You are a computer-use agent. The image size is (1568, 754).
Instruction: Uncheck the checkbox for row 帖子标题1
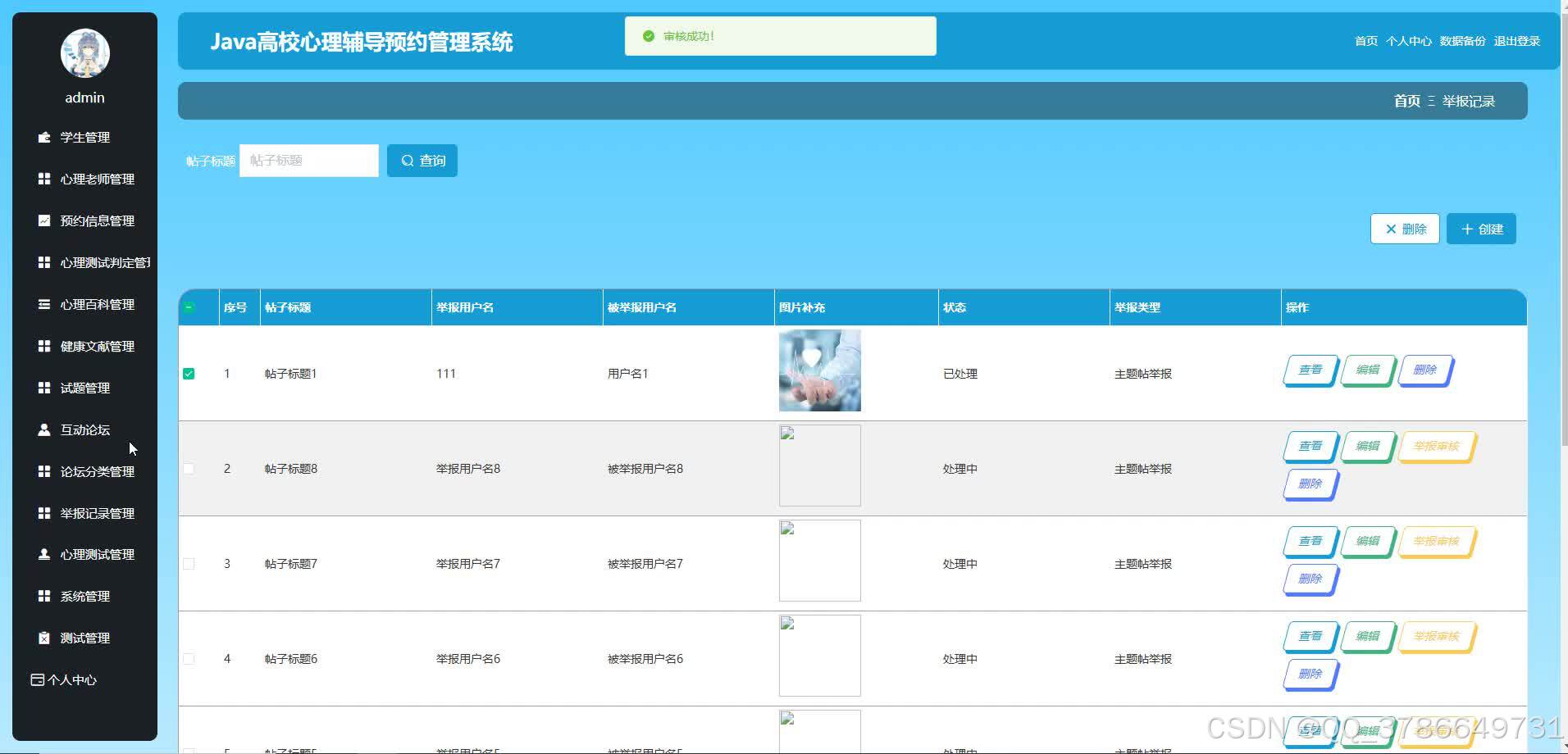(x=189, y=374)
